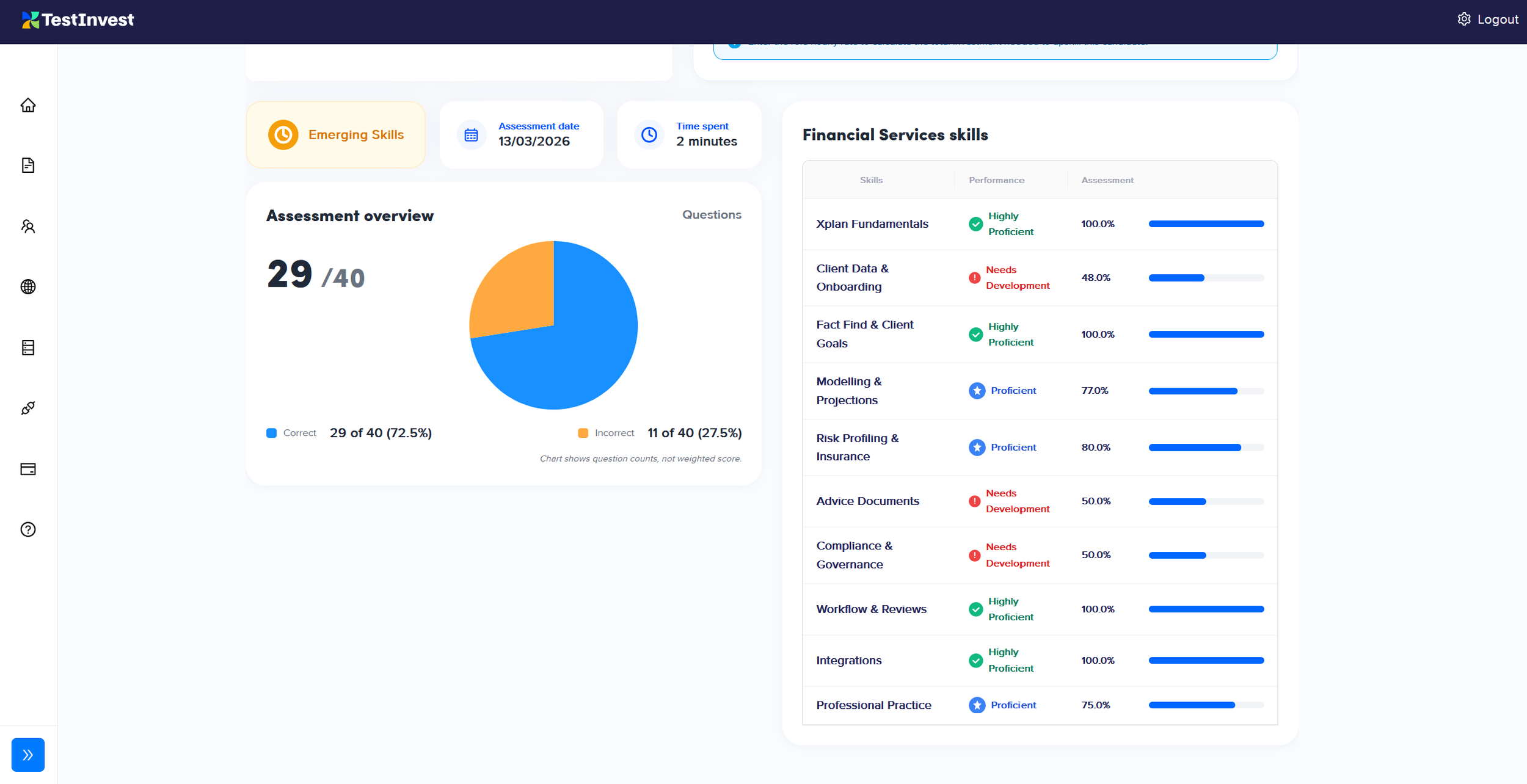Click the globe icon in sidebar
Viewport: 1527px width, 784px height.
coord(28,286)
